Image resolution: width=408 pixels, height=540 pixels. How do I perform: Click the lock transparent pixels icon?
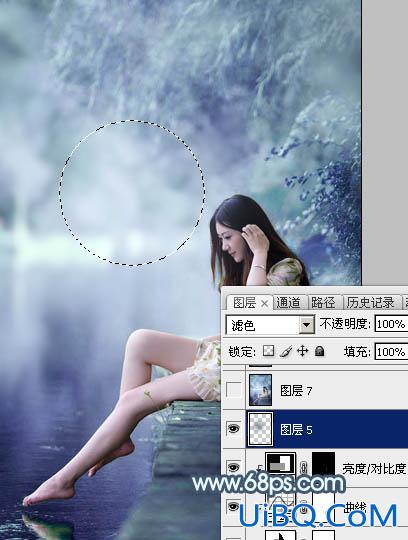(x=269, y=351)
